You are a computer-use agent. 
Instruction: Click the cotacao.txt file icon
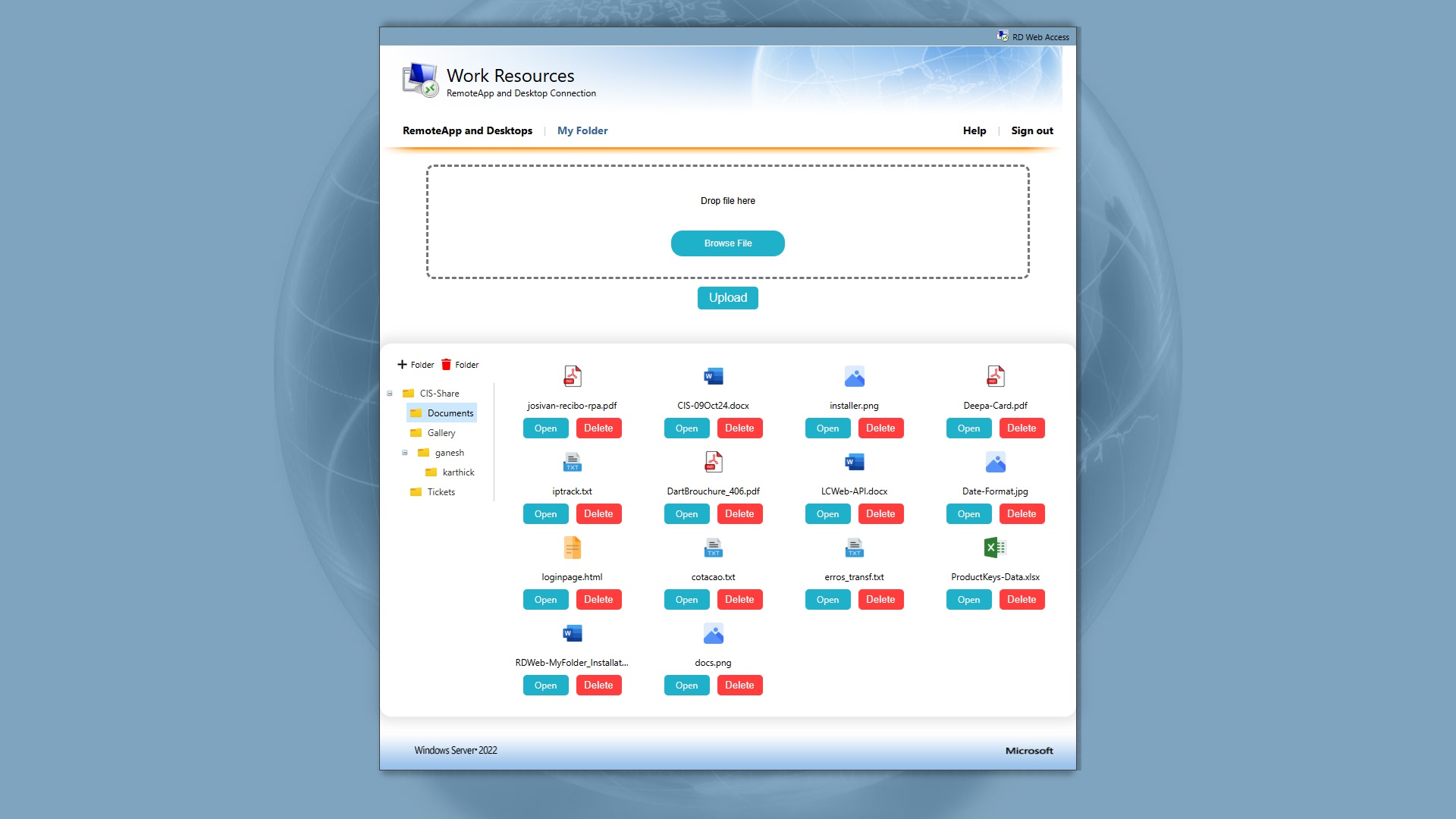coord(714,548)
